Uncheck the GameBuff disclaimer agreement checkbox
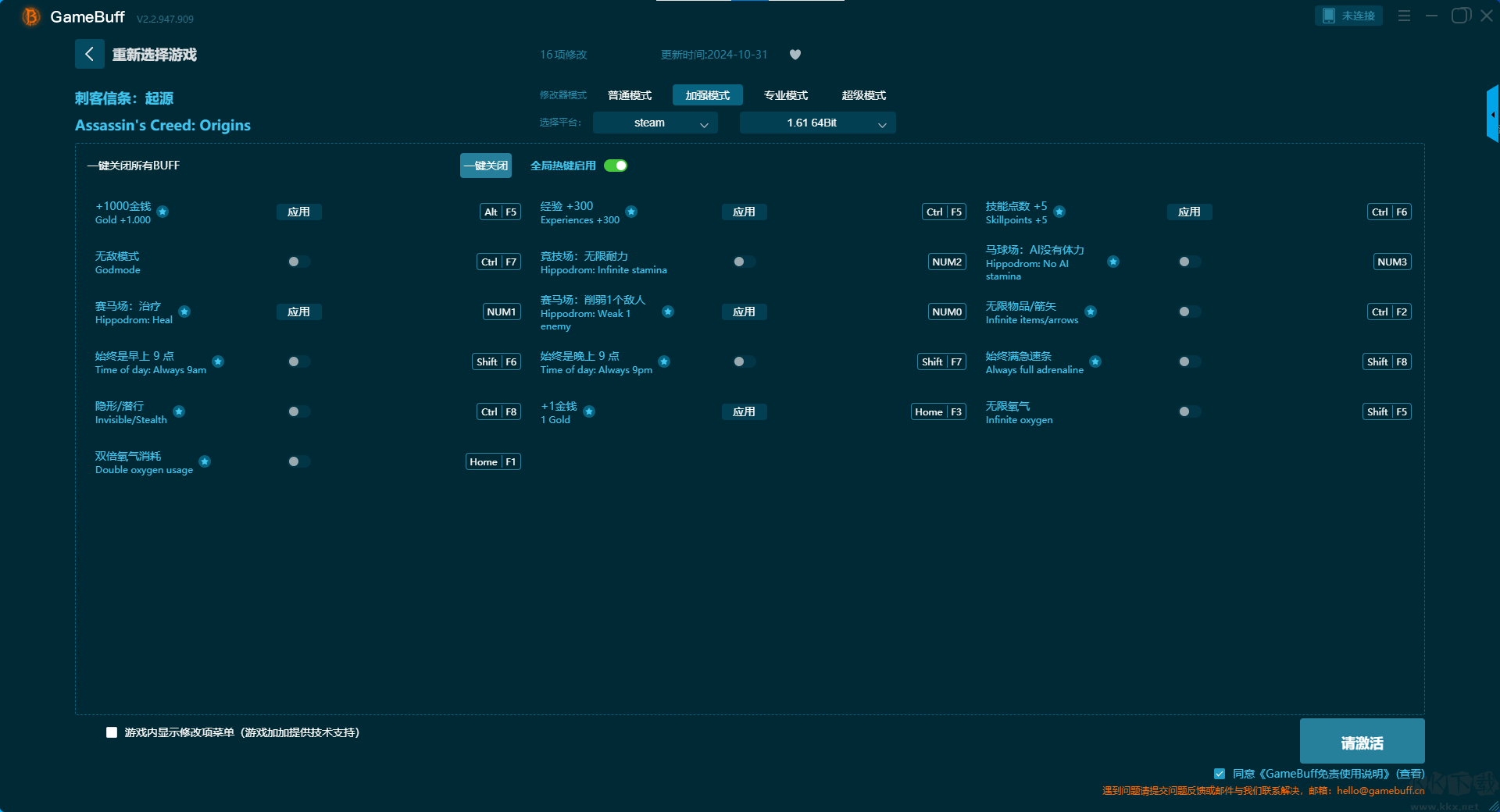Viewport: 1500px width, 812px height. [x=1220, y=774]
